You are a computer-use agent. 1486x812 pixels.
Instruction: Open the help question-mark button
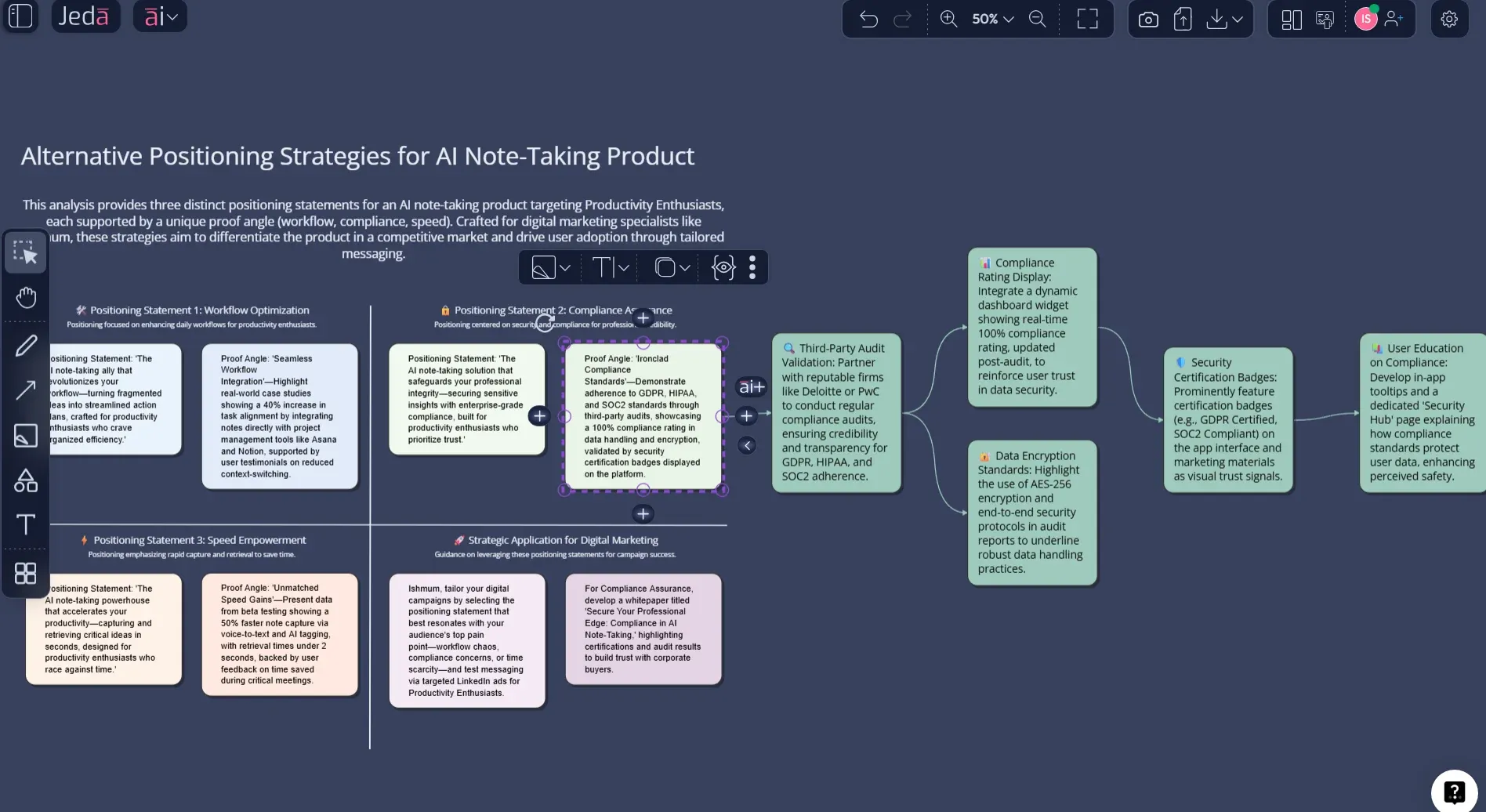(1454, 792)
